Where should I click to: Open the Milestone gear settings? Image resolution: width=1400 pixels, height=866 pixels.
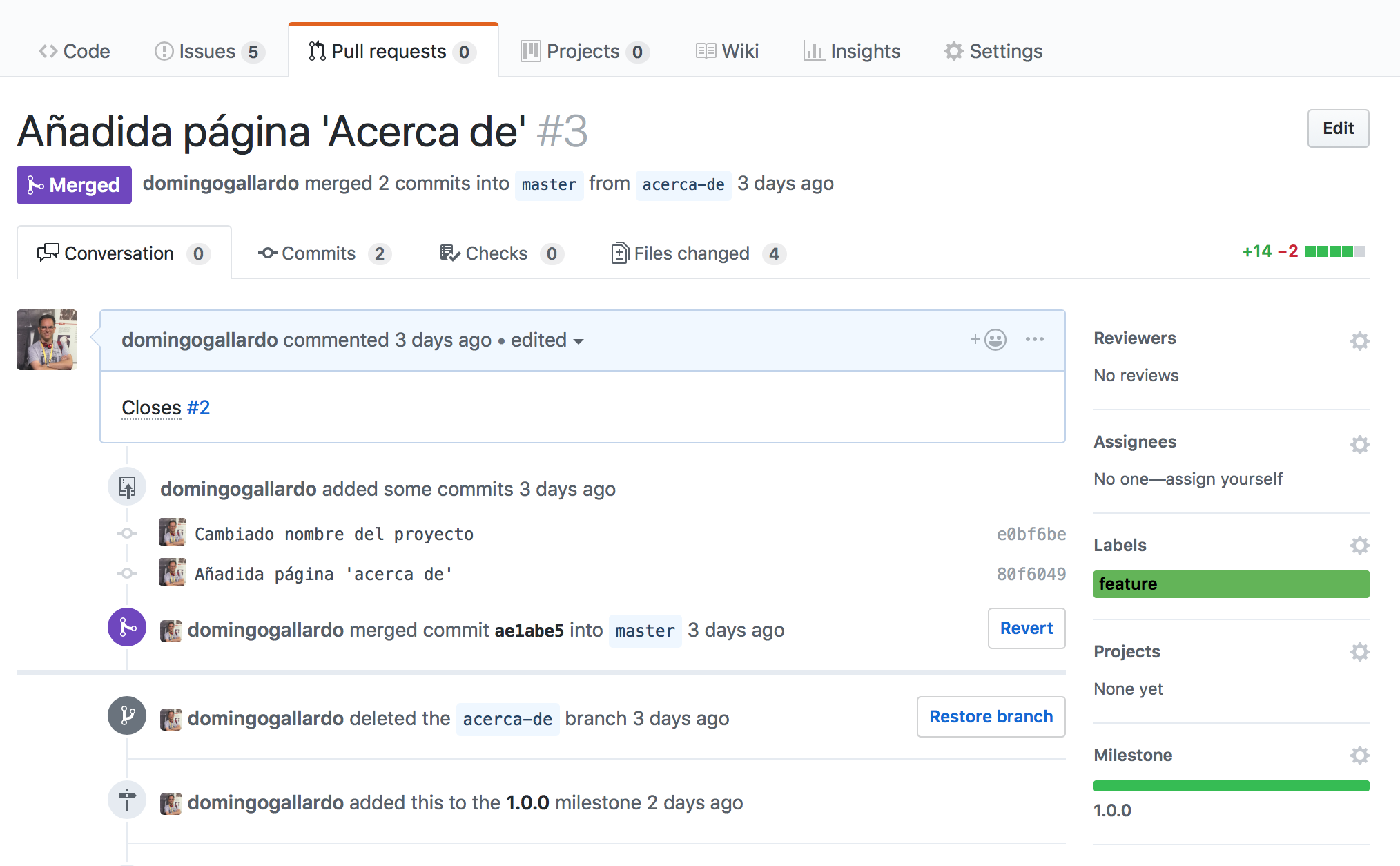tap(1359, 756)
